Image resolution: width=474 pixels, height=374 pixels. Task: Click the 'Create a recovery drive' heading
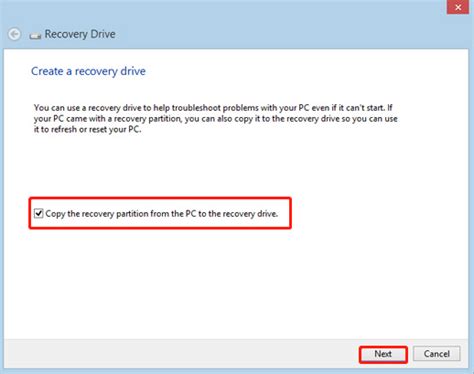point(88,71)
